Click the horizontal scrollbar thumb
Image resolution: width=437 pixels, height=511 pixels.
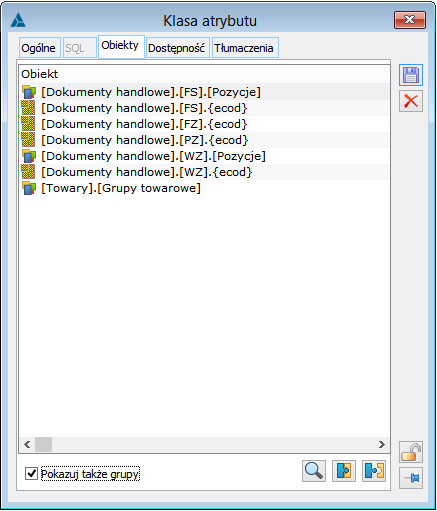(43, 444)
